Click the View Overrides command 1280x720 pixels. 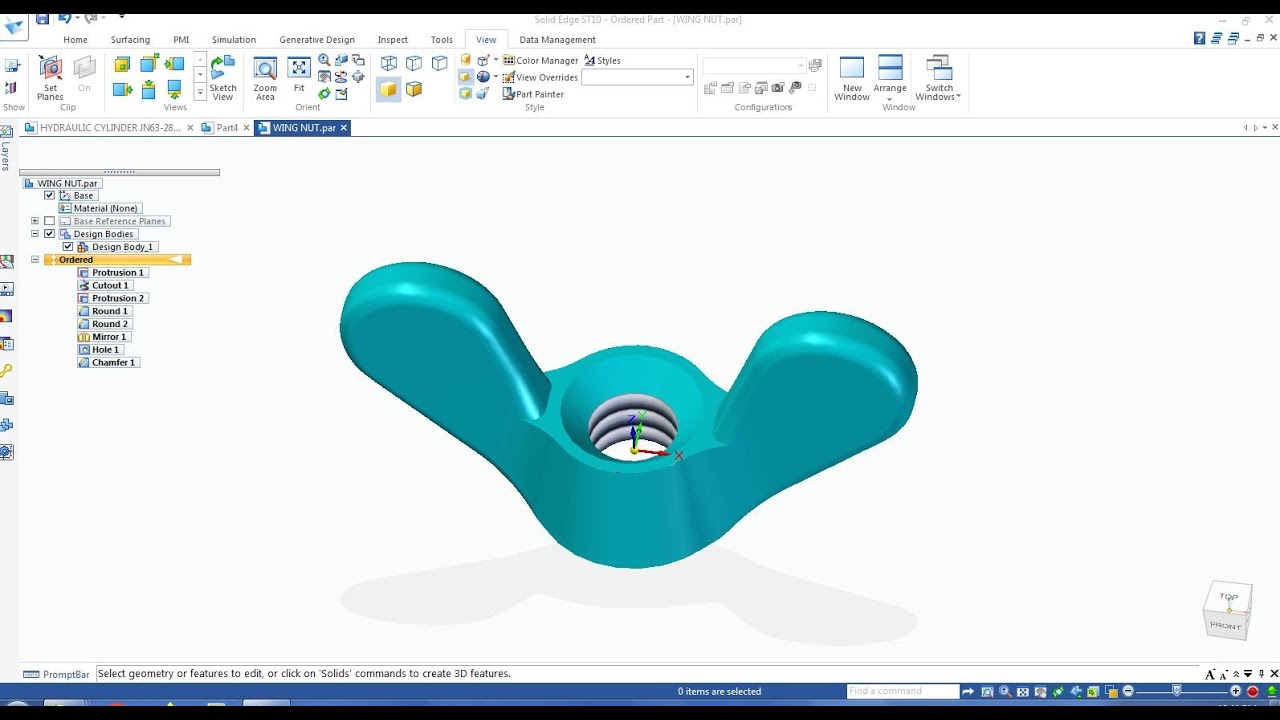point(540,77)
